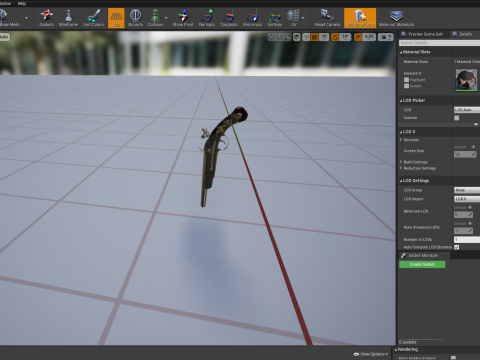This screenshot has height=360, width=480.
Task: Toggle Additional Data button
Action: [360, 18]
